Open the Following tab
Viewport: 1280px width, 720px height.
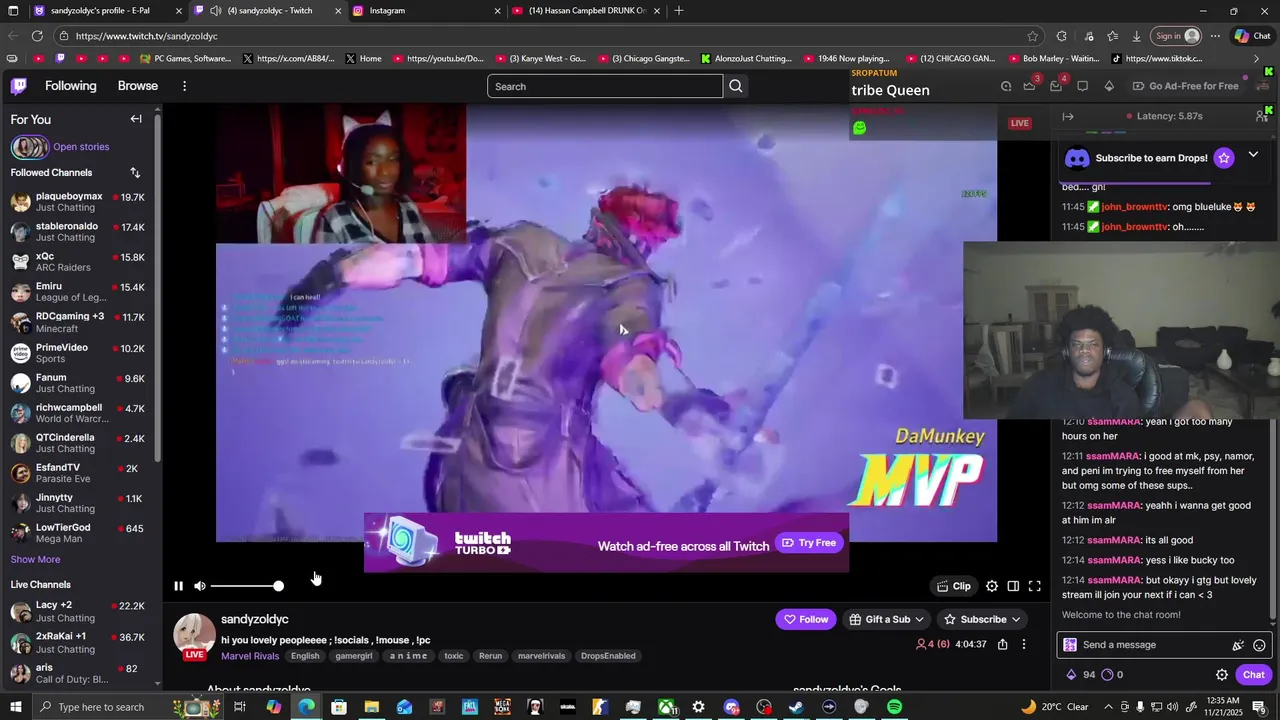(71, 86)
